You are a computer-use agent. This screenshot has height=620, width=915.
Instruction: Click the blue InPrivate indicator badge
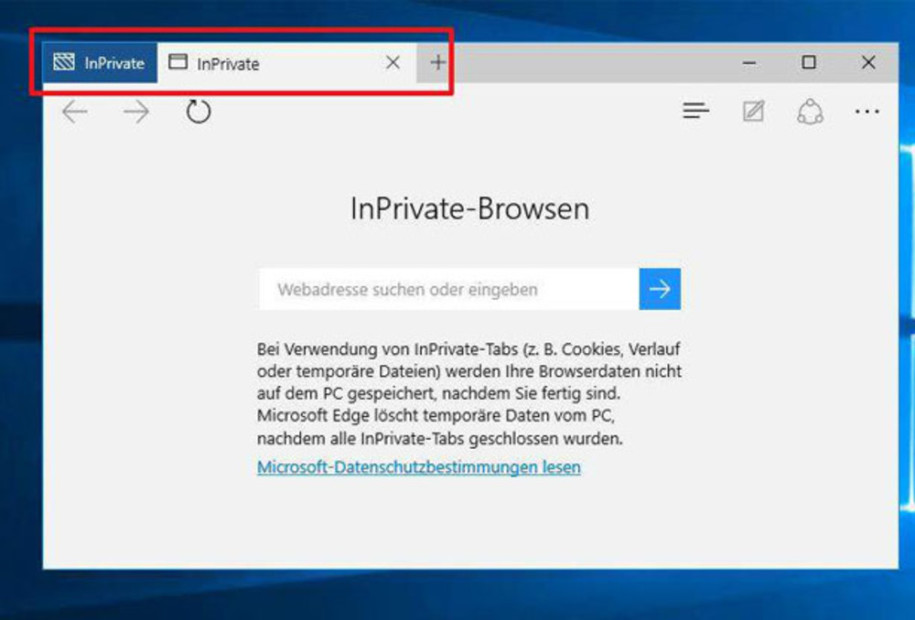tap(99, 62)
